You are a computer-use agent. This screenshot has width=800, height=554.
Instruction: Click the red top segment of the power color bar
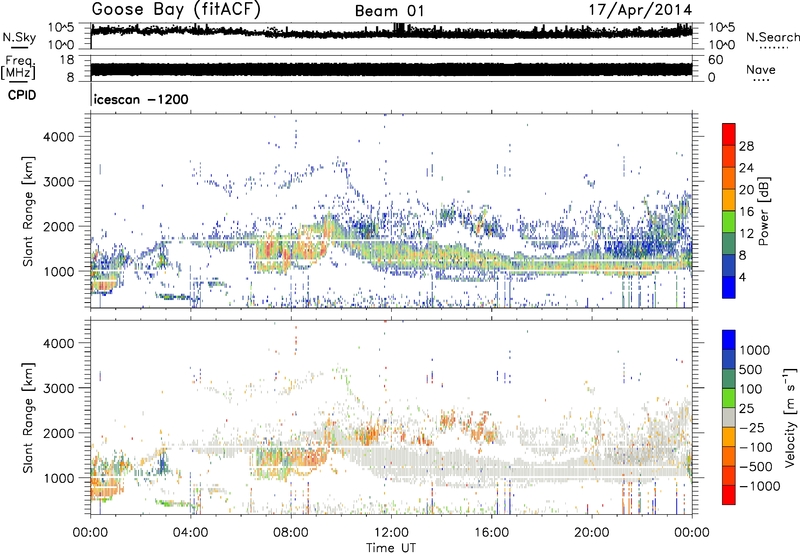[x=729, y=134]
